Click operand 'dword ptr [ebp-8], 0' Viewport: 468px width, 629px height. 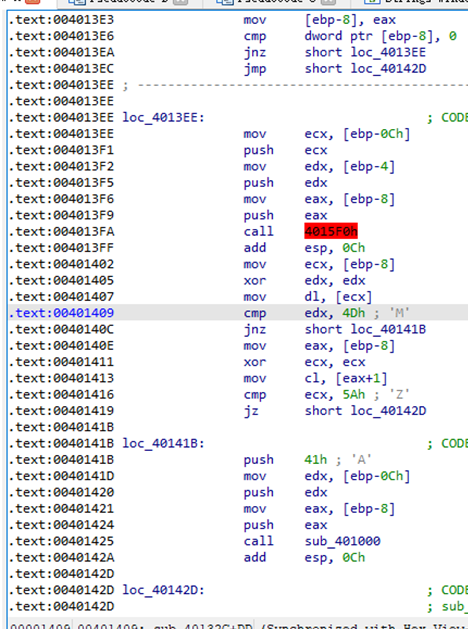click(381, 36)
